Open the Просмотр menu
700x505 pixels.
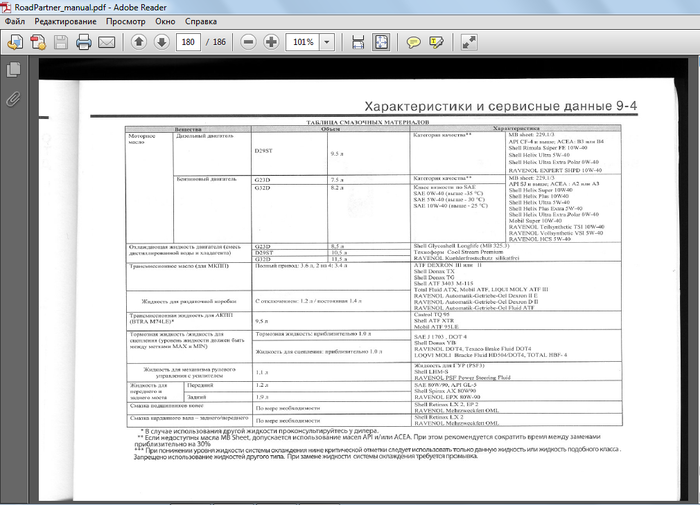(125, 21)
